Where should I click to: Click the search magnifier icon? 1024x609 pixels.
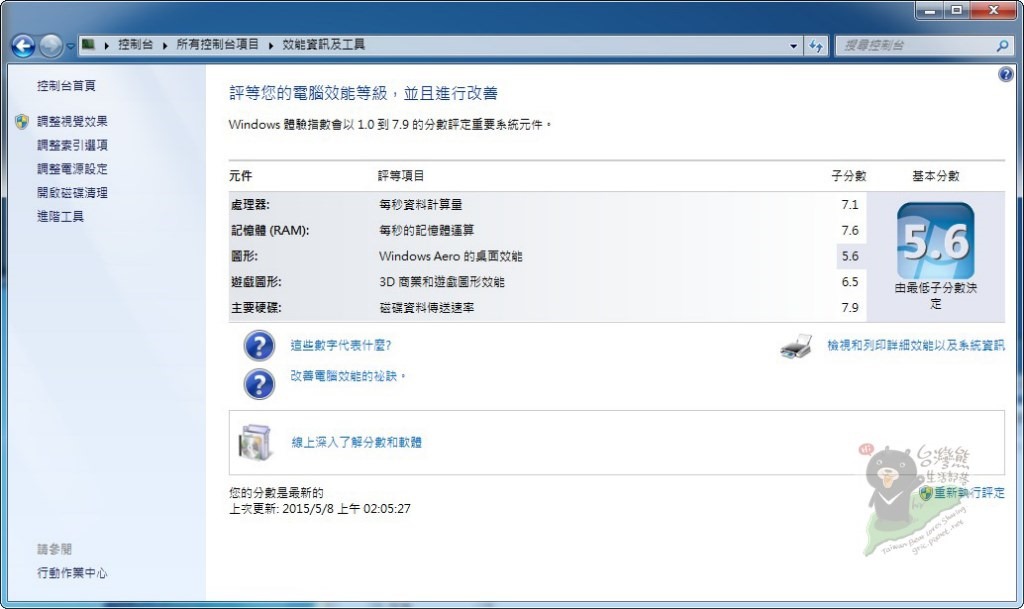point(1002,45)
